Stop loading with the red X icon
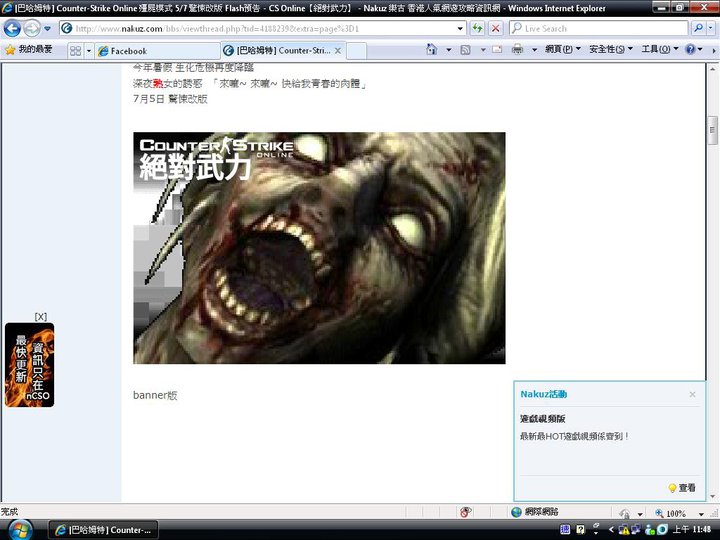The height and width of the screenshot is (540, 720). pos(495,28)
